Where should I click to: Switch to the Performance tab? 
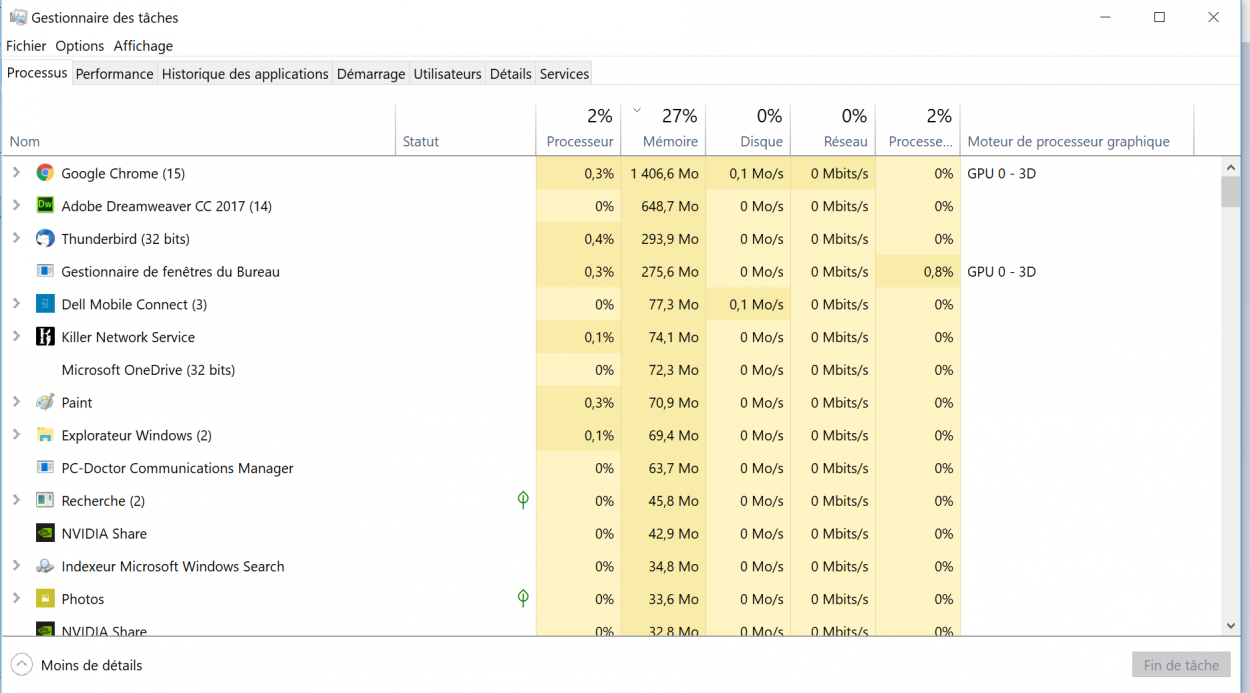115,74
